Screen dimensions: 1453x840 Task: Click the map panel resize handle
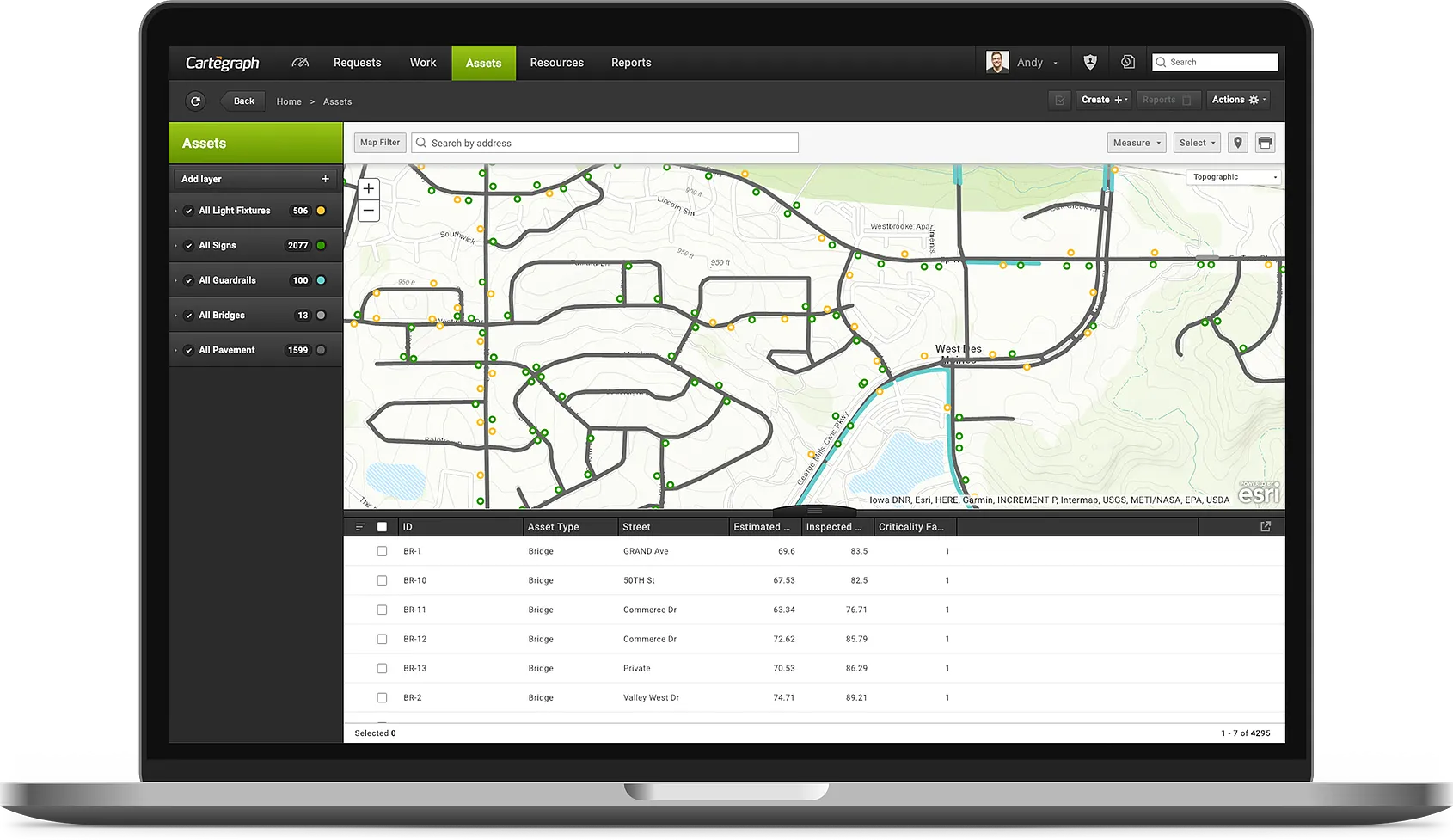pos(814,511)
